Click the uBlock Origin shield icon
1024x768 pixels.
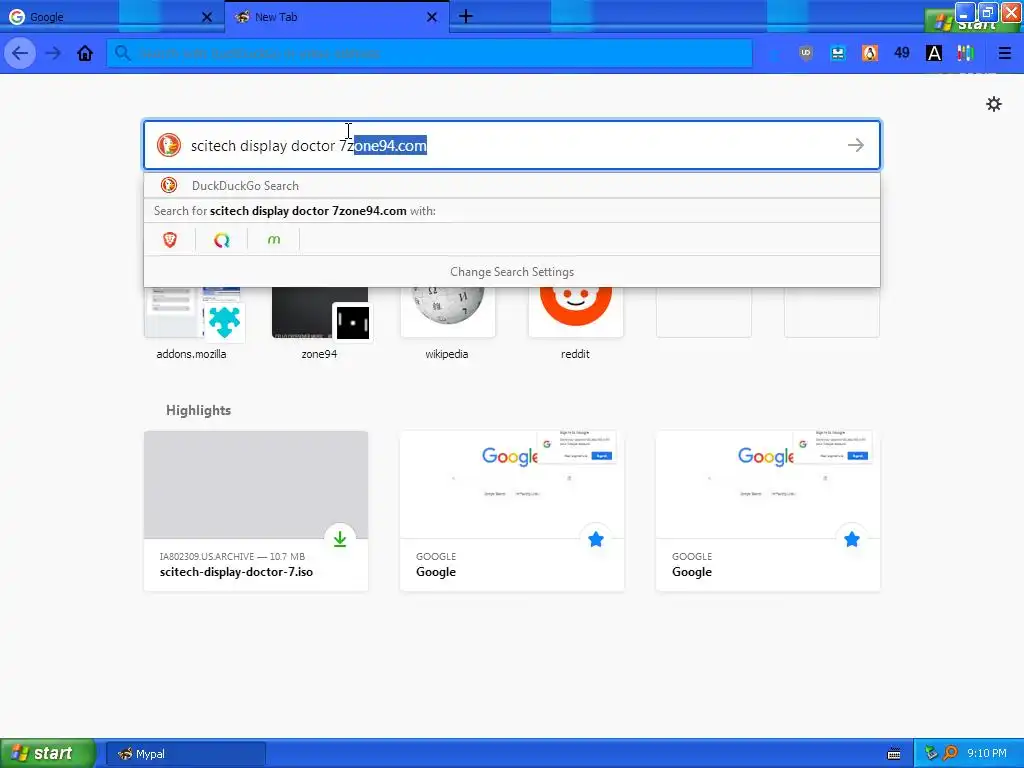[x=806, y=53]
